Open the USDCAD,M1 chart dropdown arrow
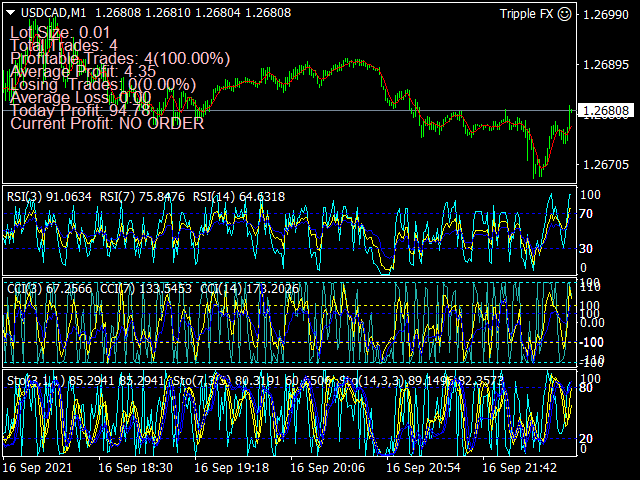This screenshot has width=640, height=480. point(11,14)
